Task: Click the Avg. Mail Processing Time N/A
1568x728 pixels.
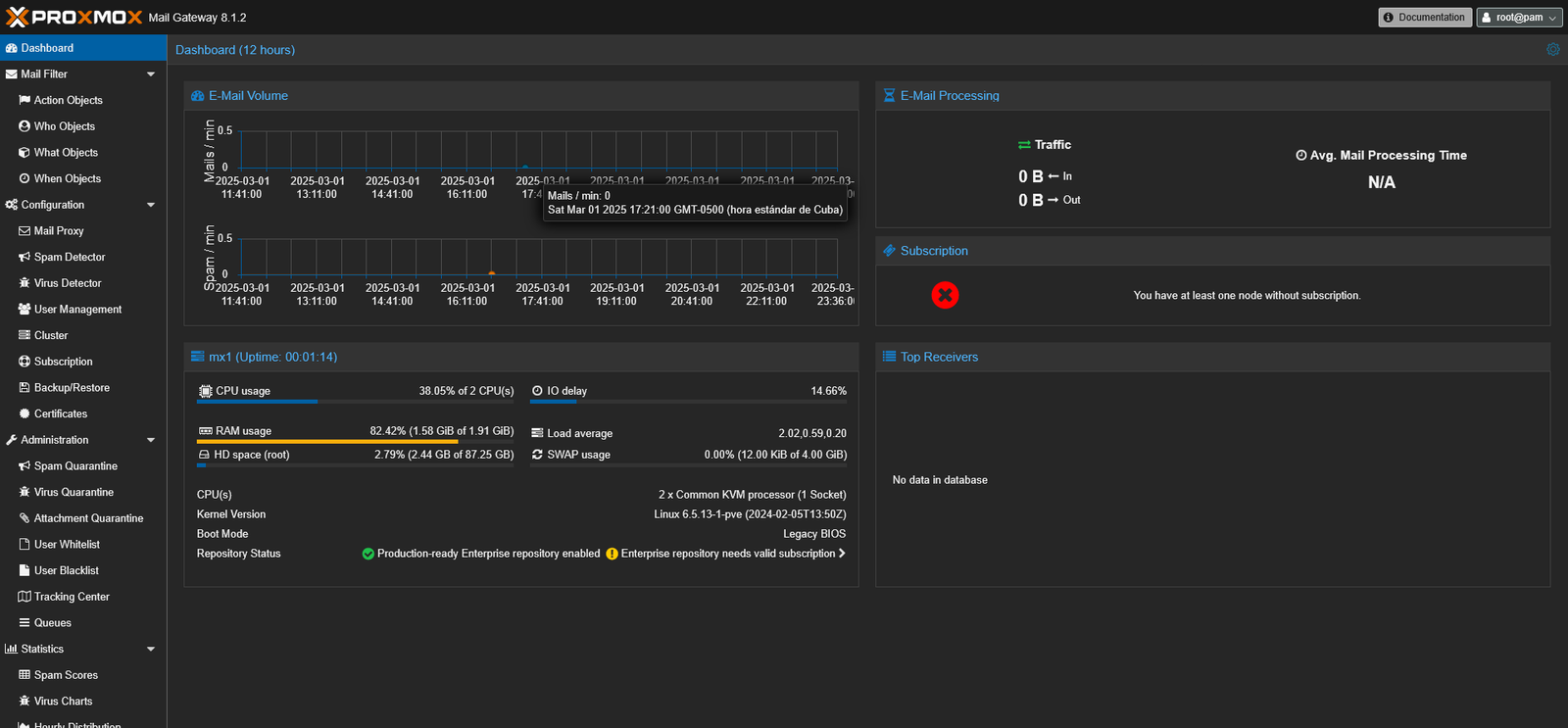Action: 1381,182
